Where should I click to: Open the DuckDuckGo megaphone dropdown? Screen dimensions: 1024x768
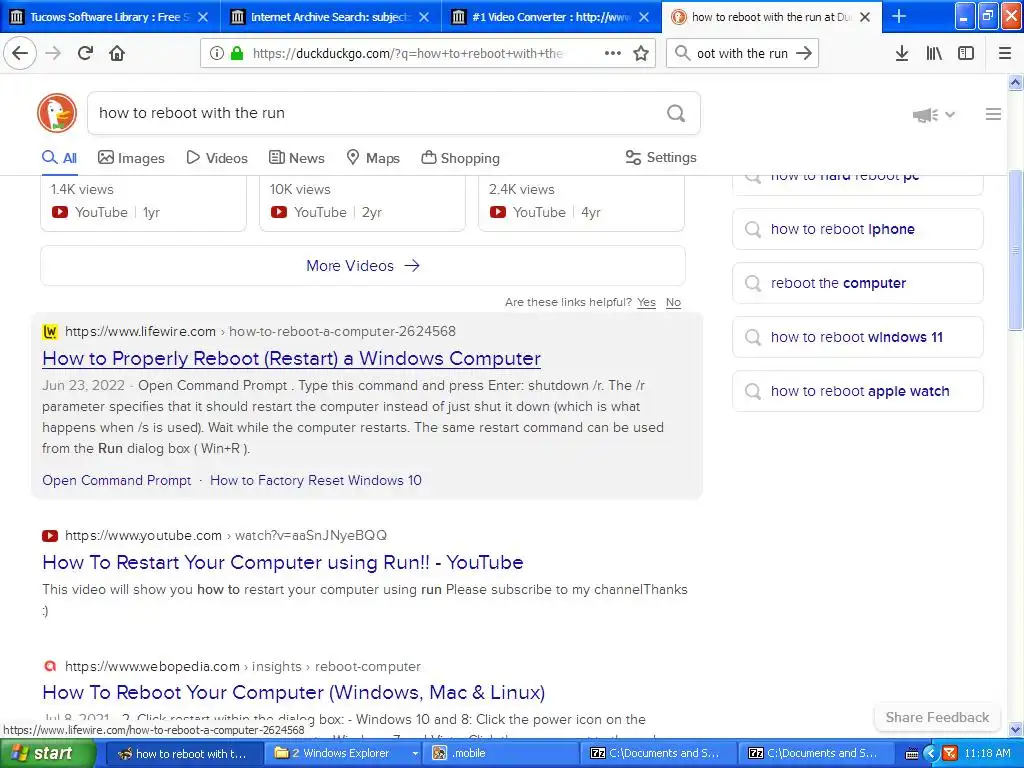(x=933, y=115)
